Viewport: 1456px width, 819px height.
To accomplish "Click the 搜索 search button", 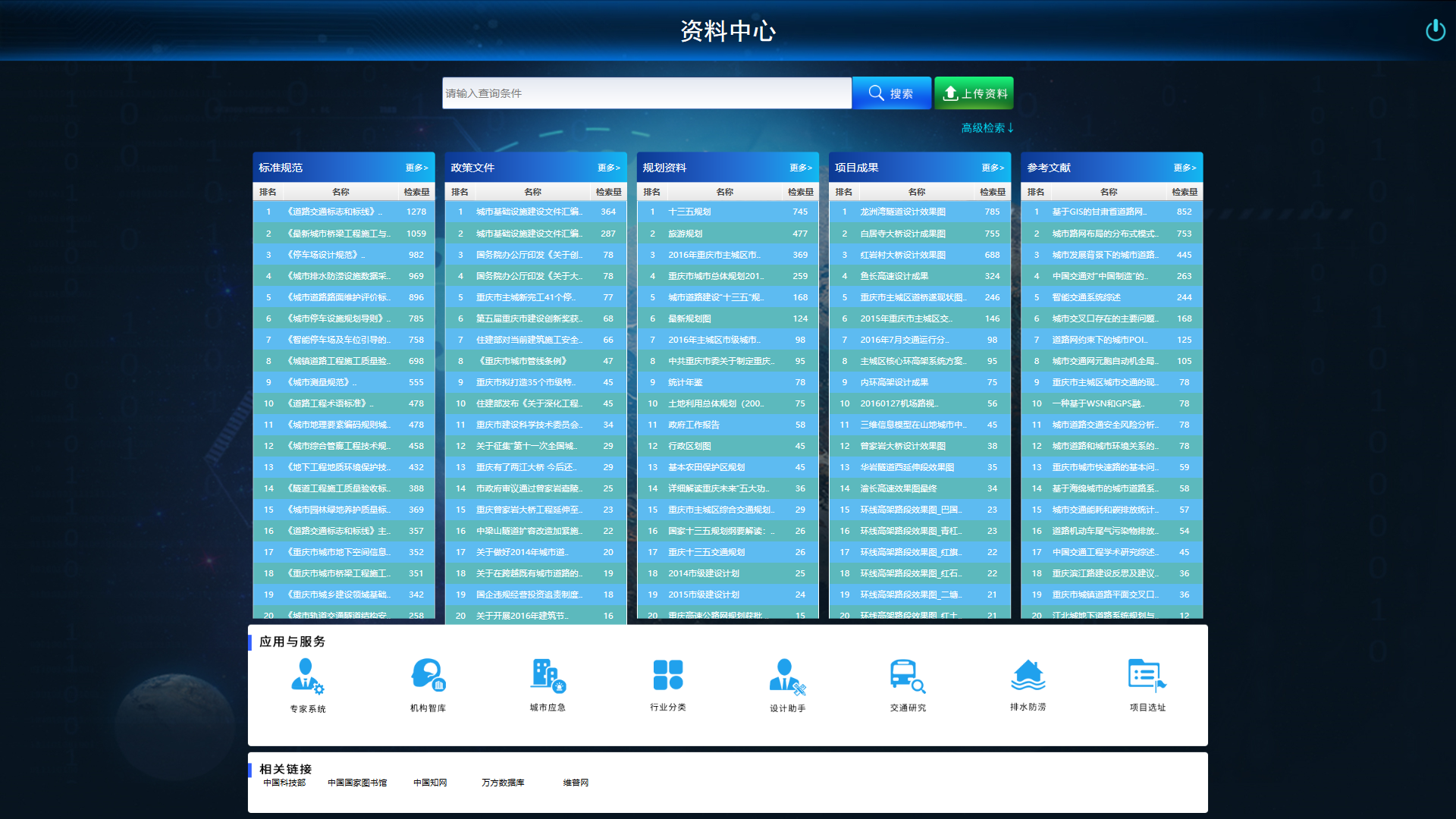I will 891,93.
